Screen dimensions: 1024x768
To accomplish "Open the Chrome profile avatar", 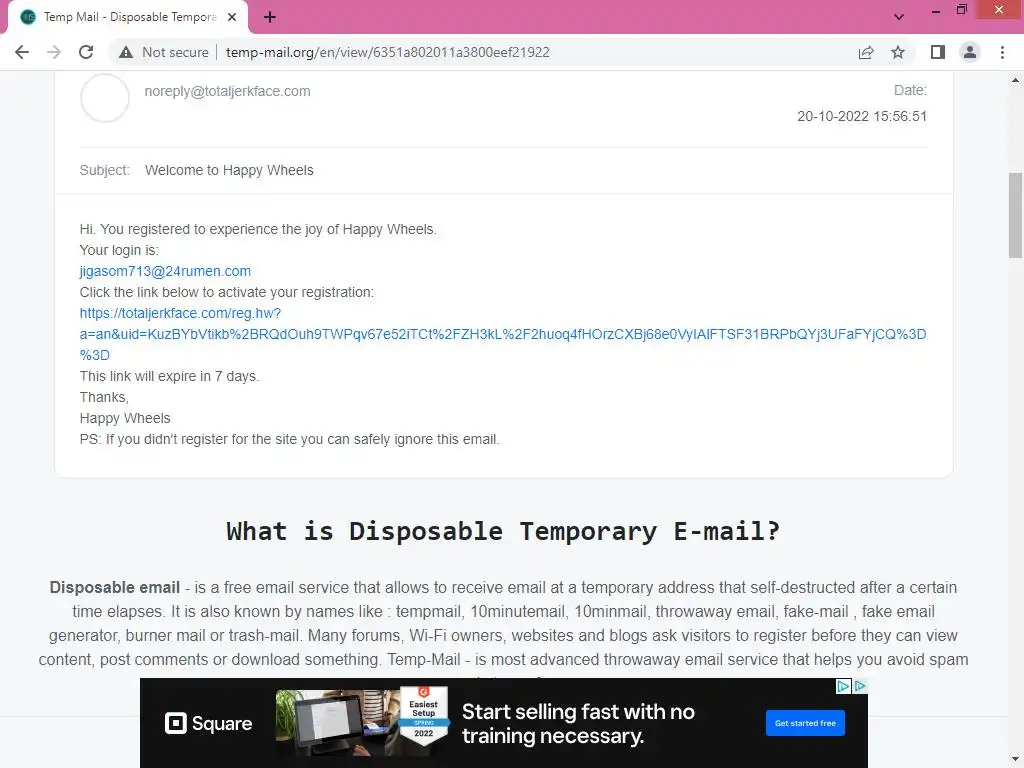I will pyautogui.click(x=970, y=52).
